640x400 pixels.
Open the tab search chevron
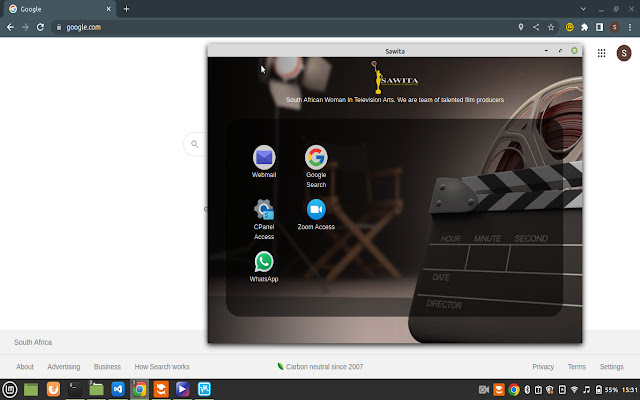[583, 9]
